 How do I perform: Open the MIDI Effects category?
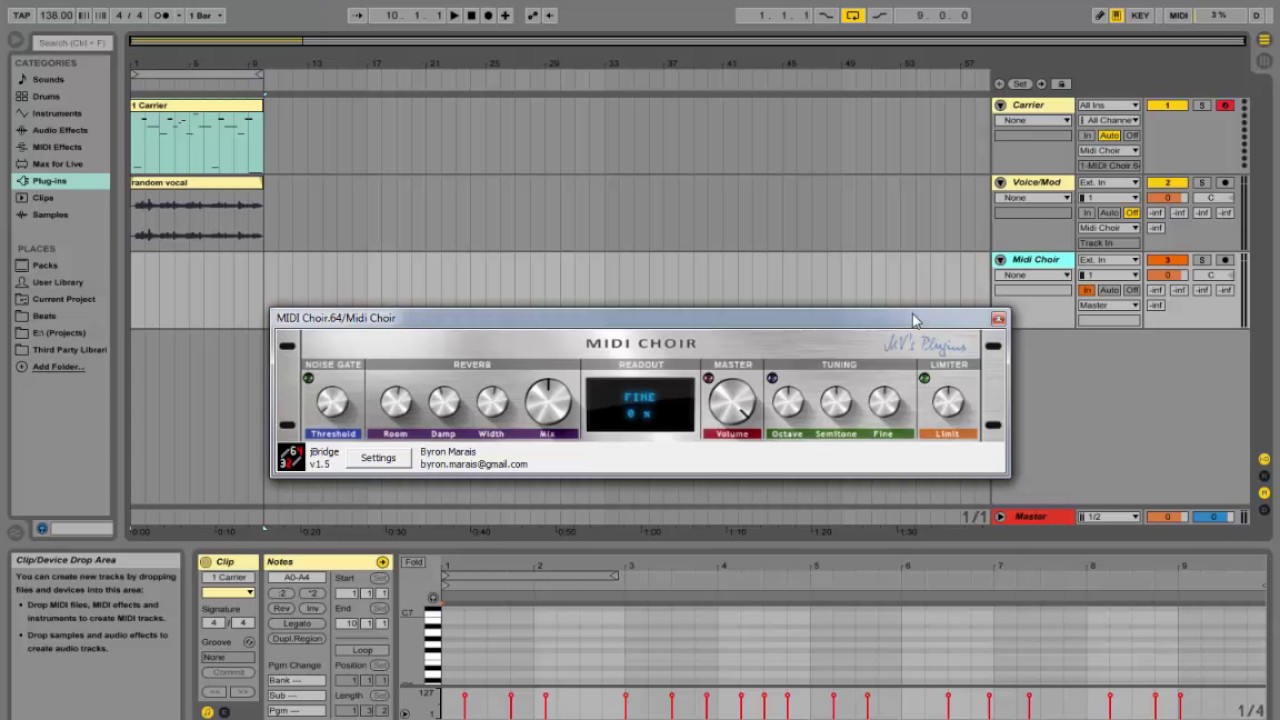pos(57,147)
